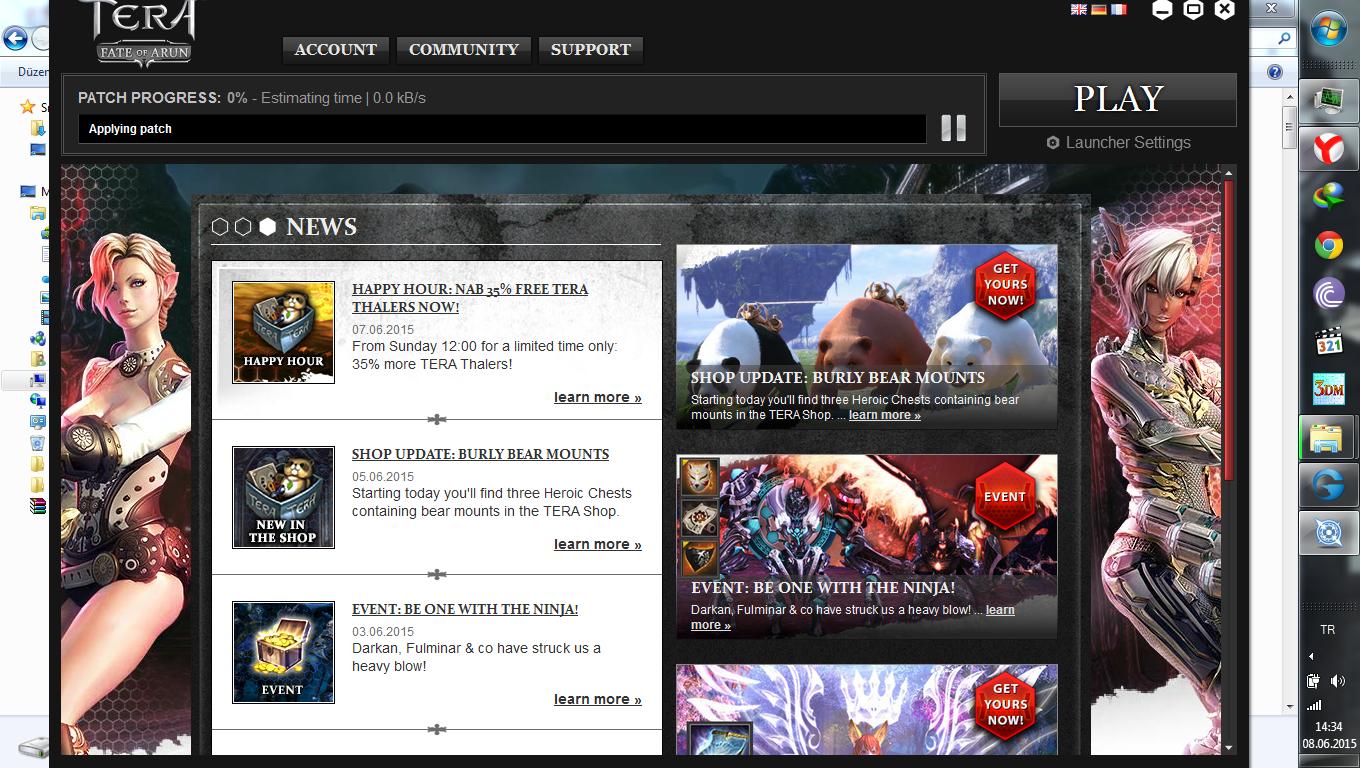Open Internet Download Manager taskbar icon
1360x768 pixels.
click(x=1328, y=196)
